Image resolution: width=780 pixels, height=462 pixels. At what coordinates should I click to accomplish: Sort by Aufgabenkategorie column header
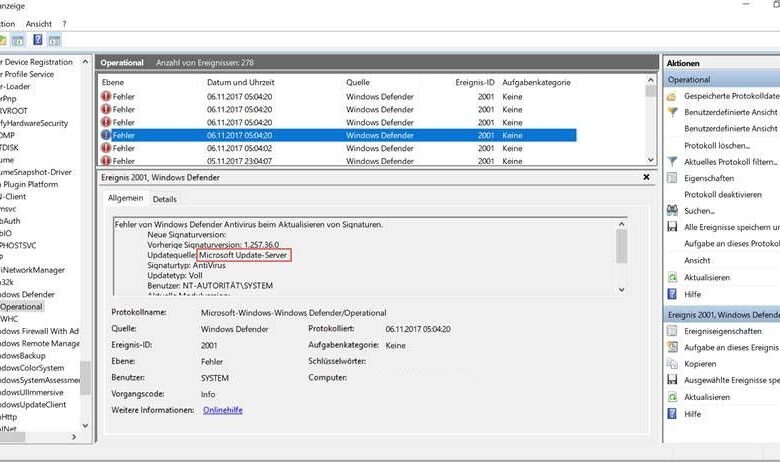pos(536,83)
